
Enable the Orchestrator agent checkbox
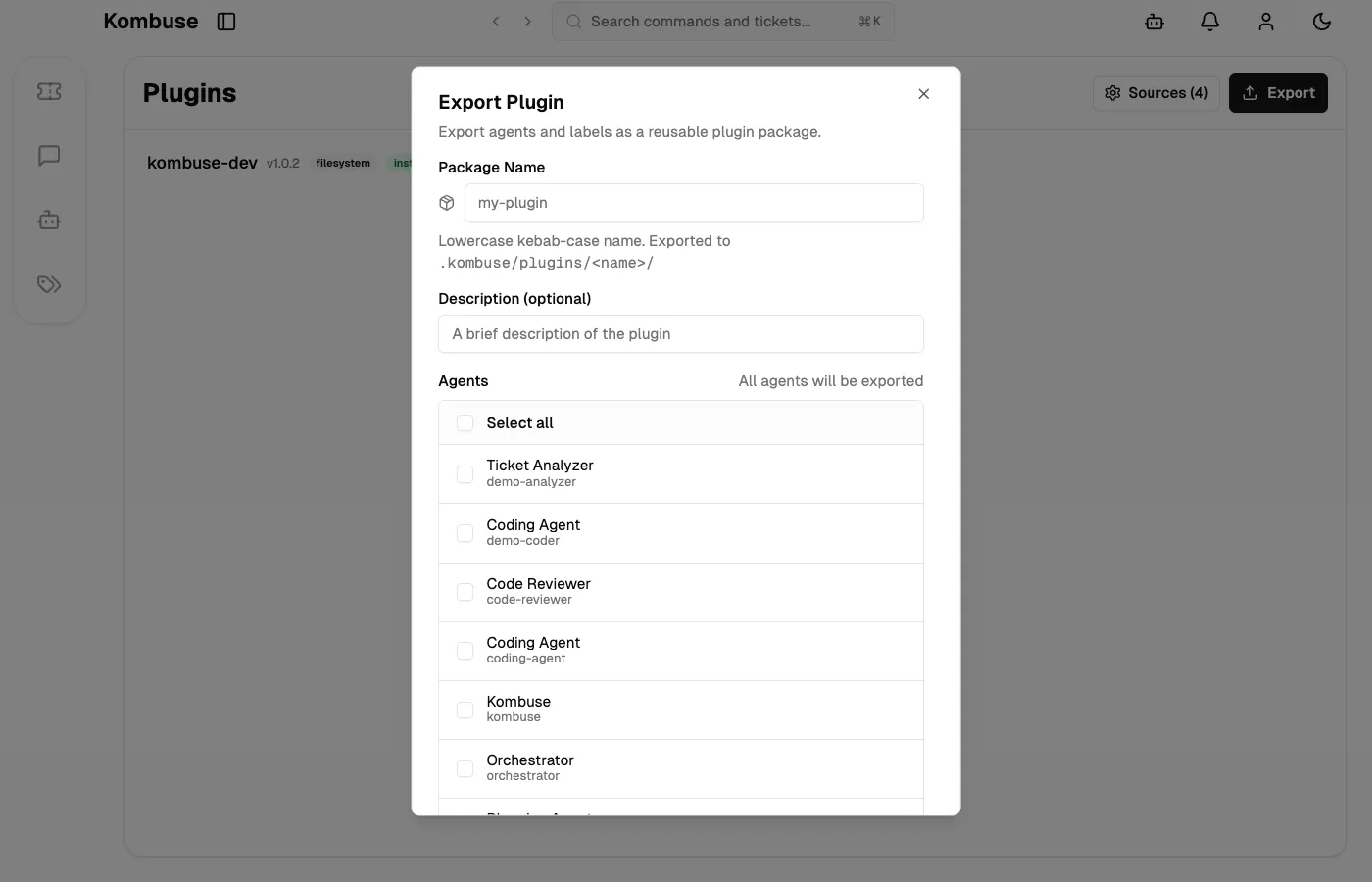coord(465,768)
